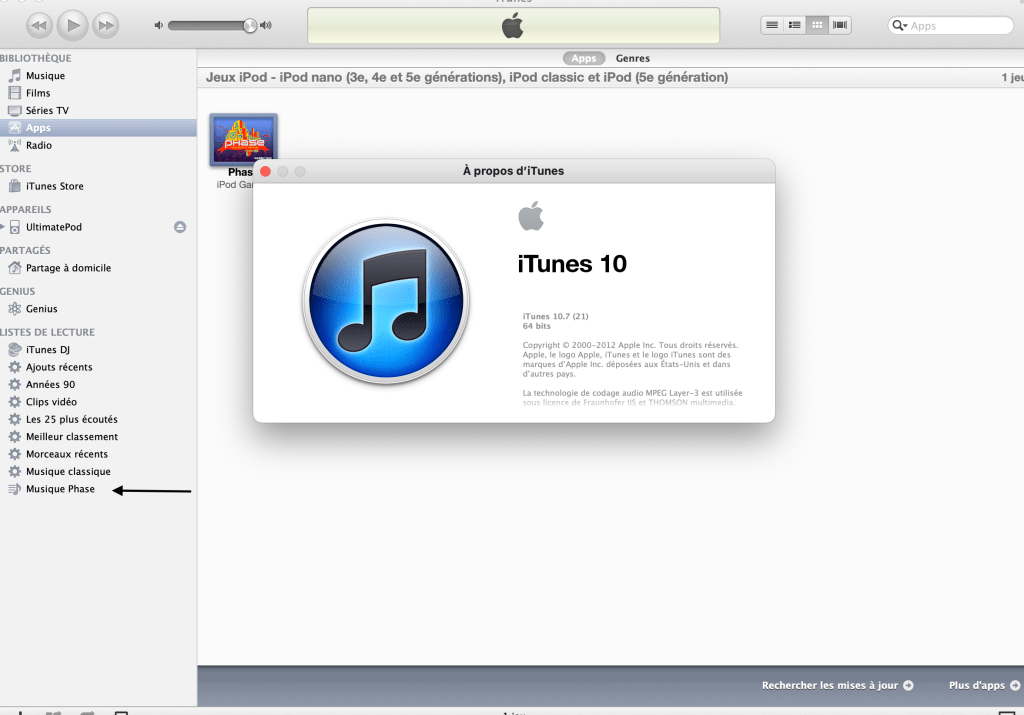Switch to list view mode

[772, 25]
